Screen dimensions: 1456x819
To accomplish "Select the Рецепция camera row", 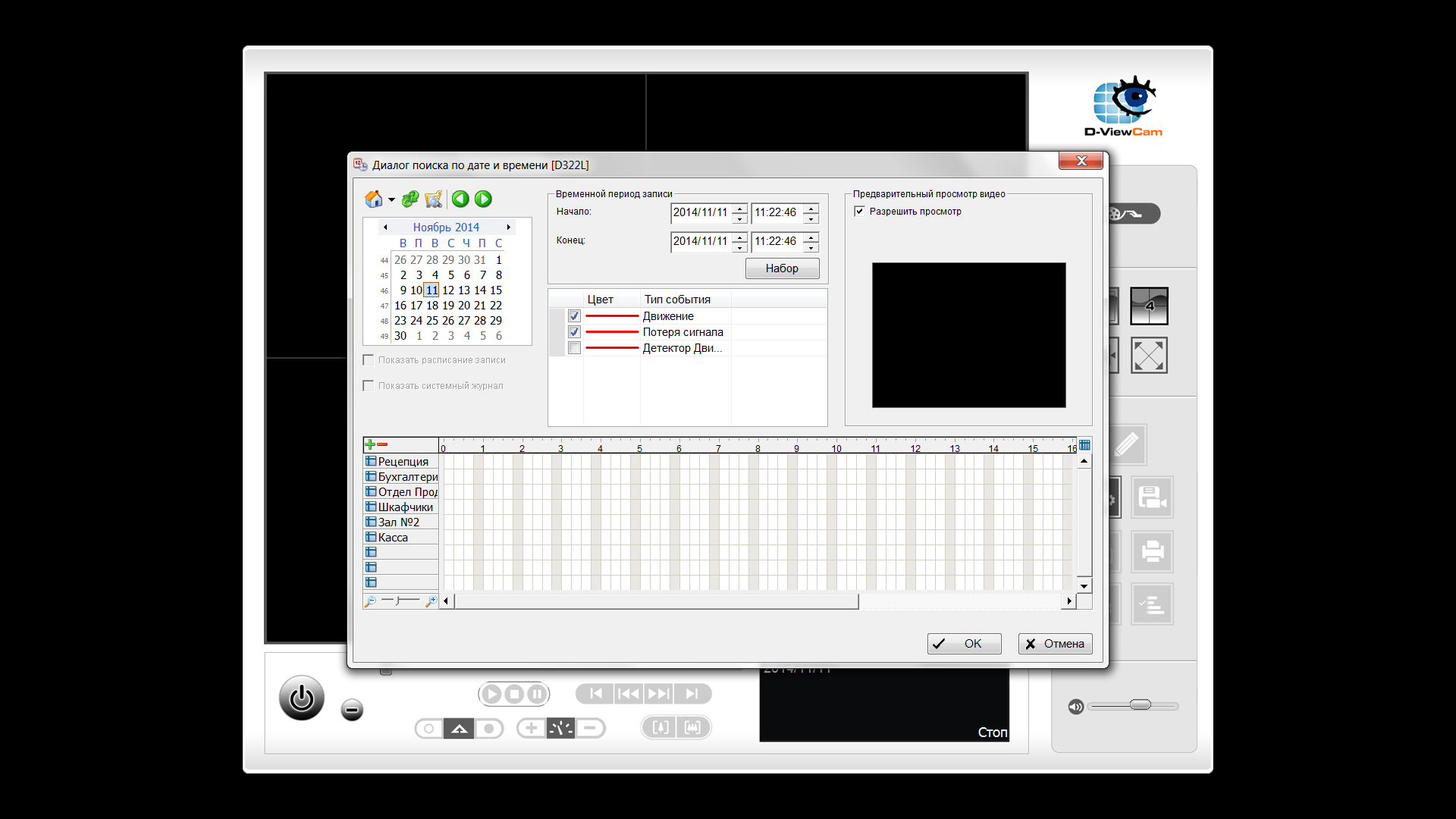I will tap(403, 461).
